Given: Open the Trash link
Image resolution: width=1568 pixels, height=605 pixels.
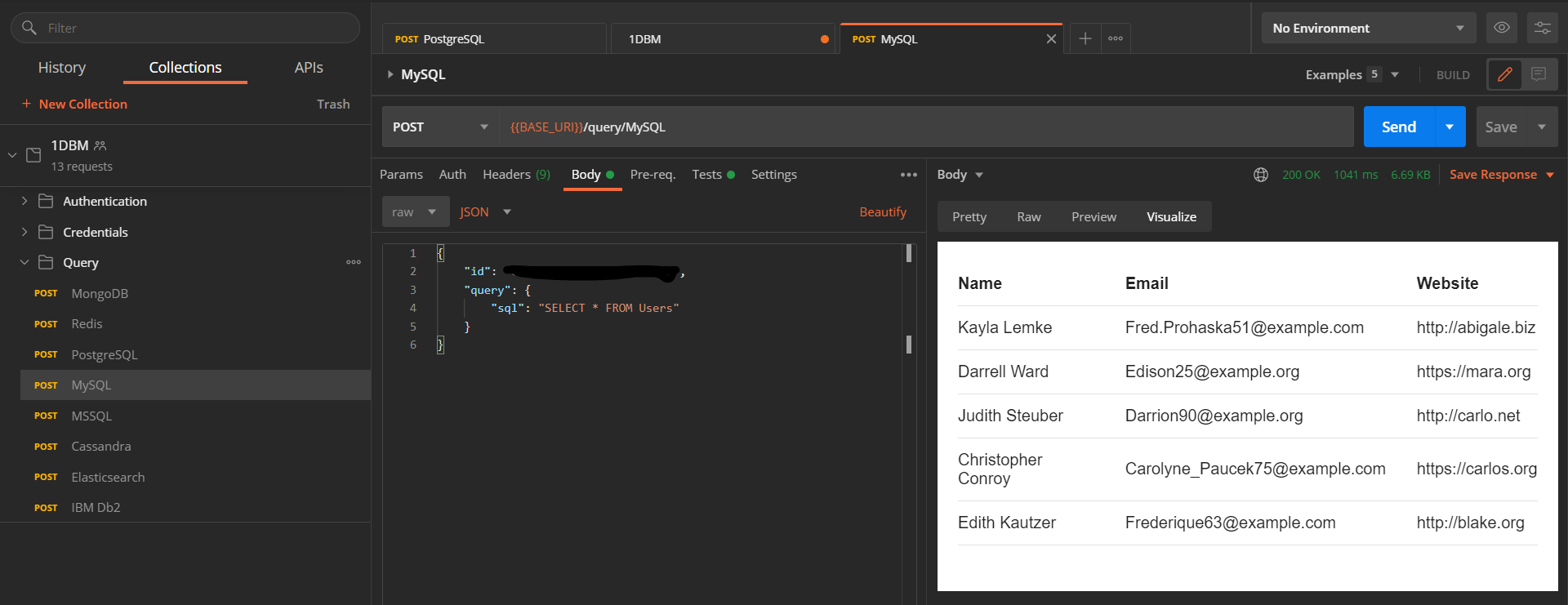Looking at the screenshot, I should pos(333,104).
